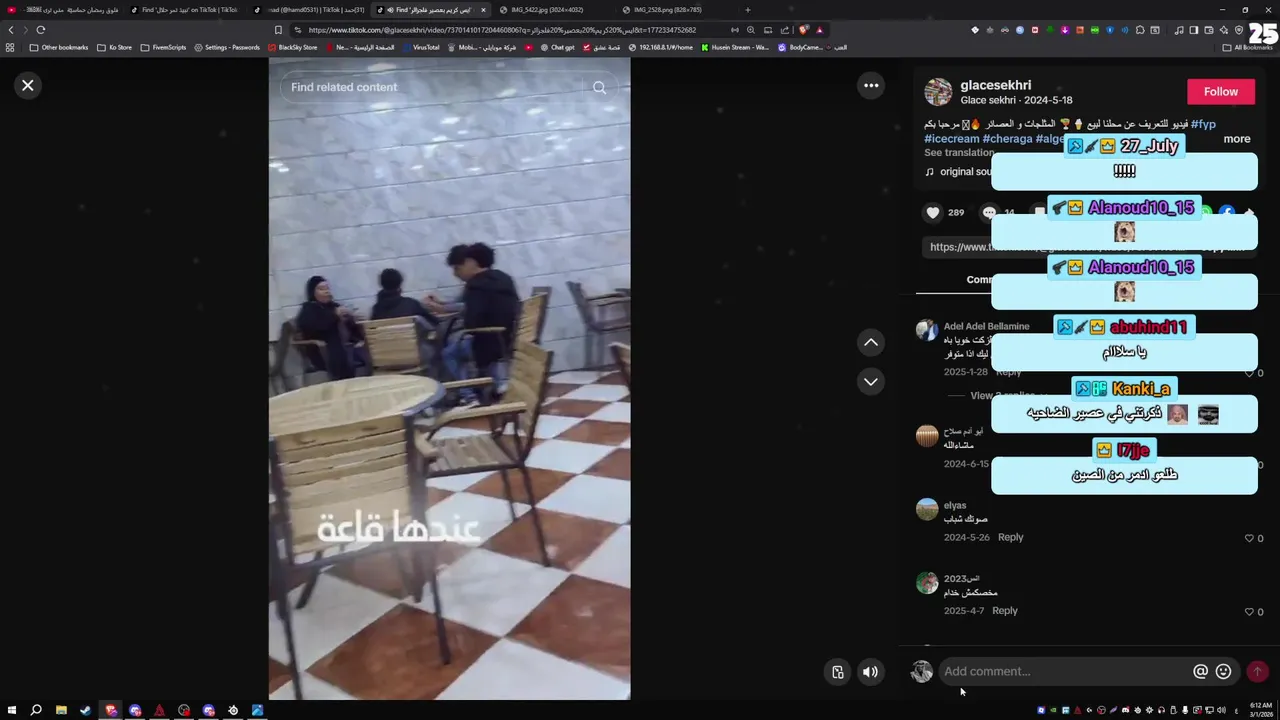The width and height of the screenshot is (1280, 720).
Task: Follow the glacesekhri account
Action: click(1220, 91)
